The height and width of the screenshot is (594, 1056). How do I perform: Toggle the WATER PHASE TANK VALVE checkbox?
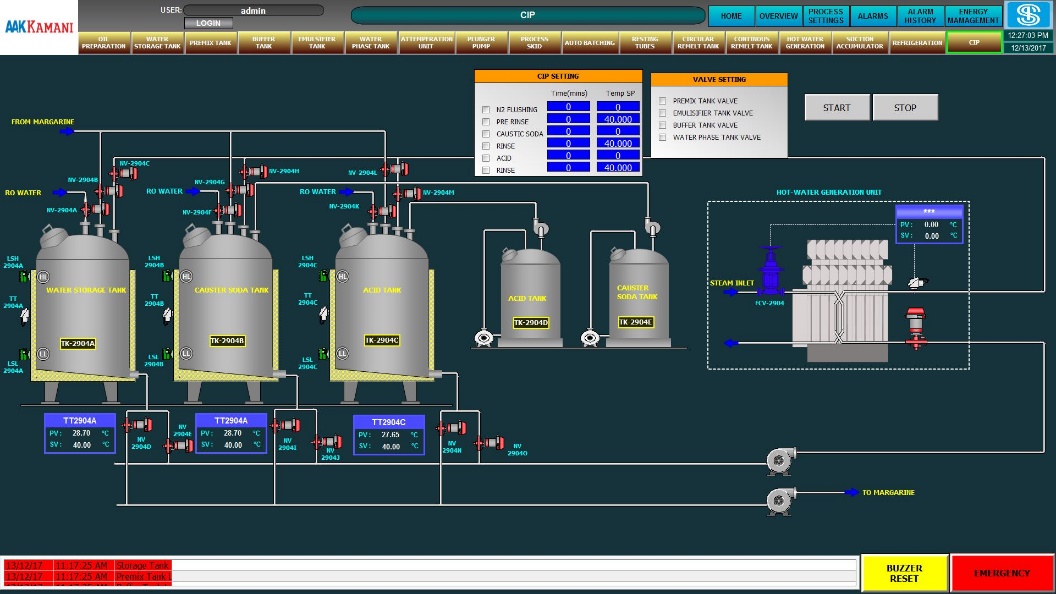pyautogui.click(x=663, y=137)
